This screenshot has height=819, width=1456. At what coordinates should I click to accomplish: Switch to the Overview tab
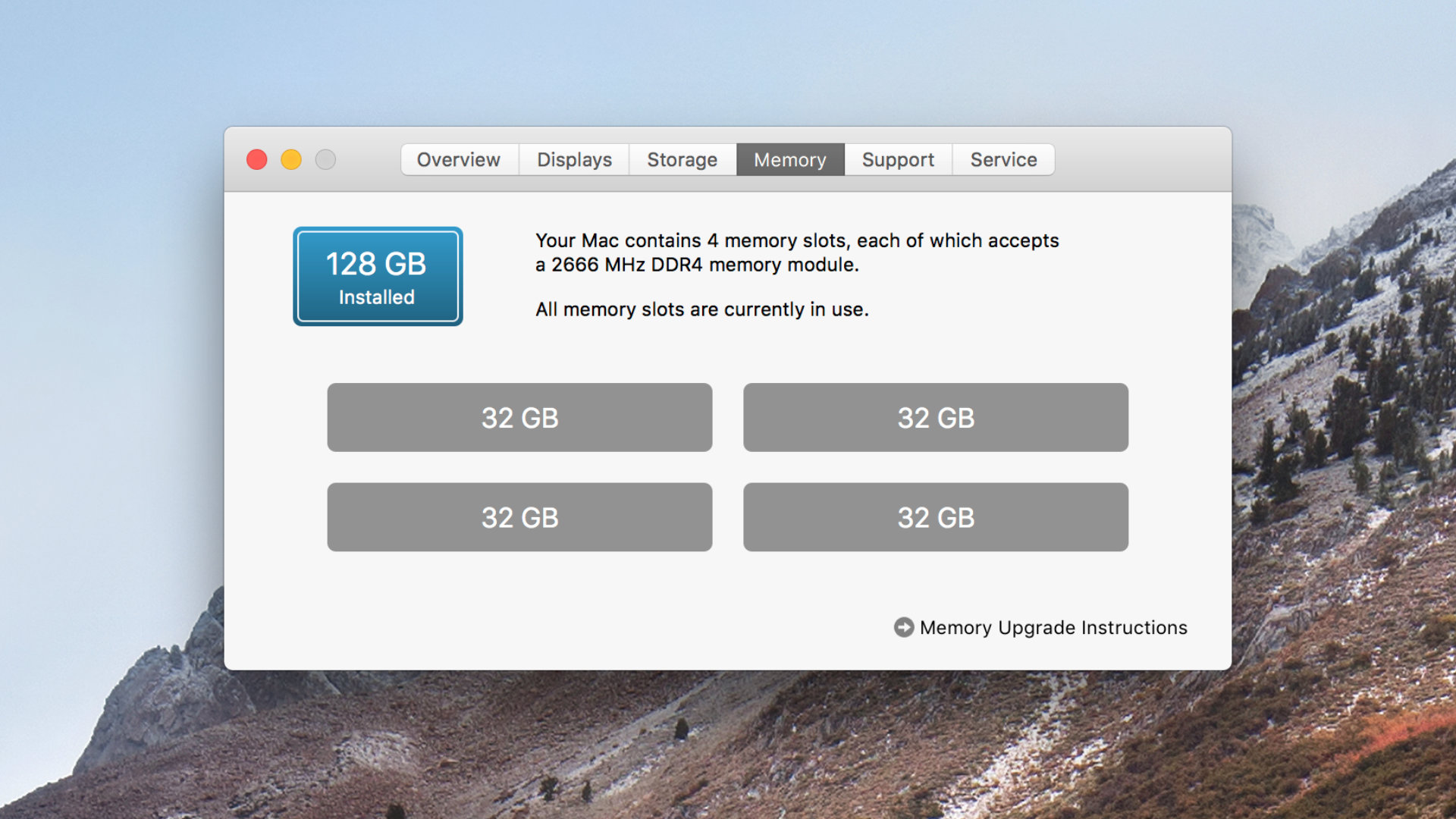click(459, 160)
